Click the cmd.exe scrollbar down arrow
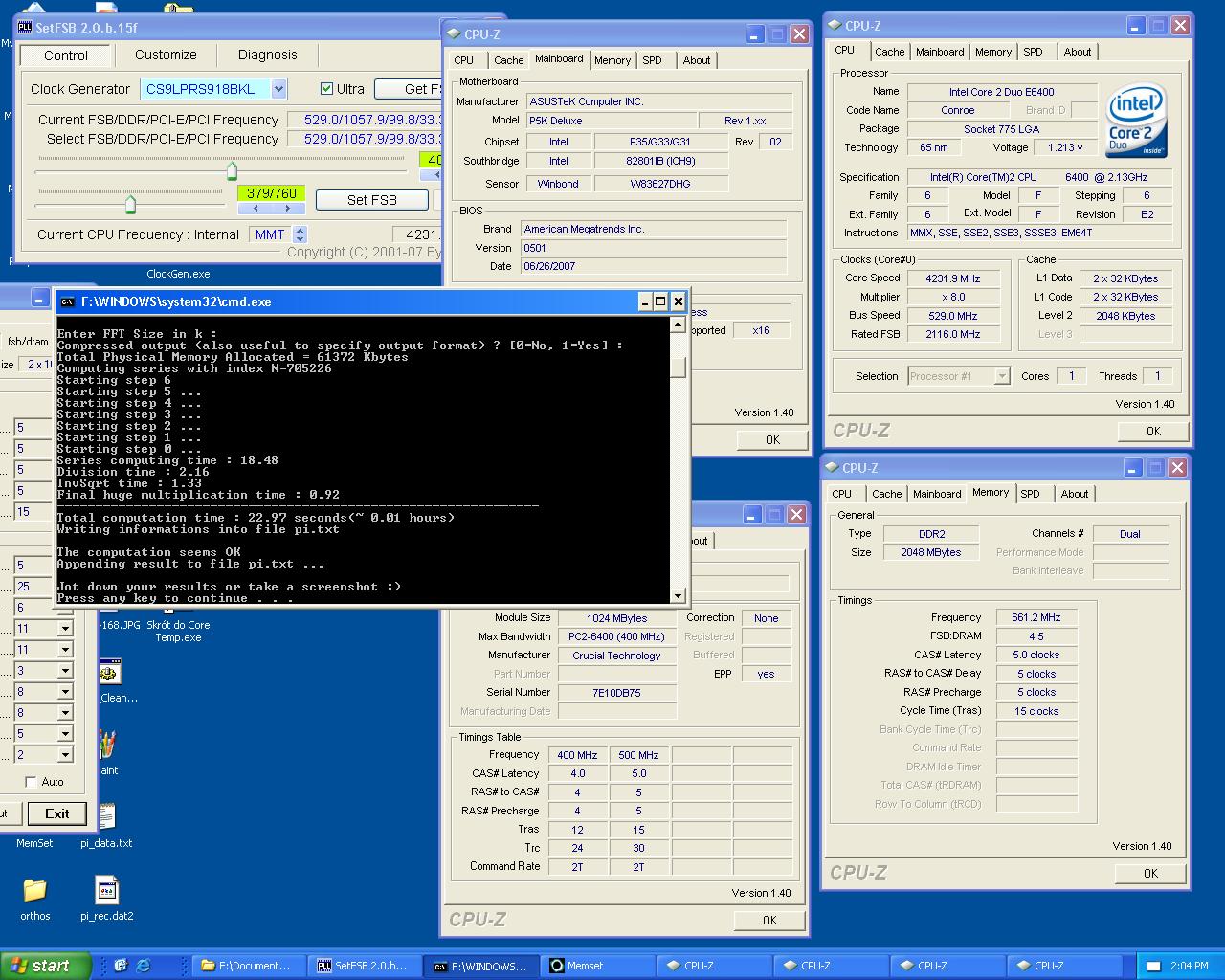This screenshot has height=980, width=1225. (x=678, y=595)
